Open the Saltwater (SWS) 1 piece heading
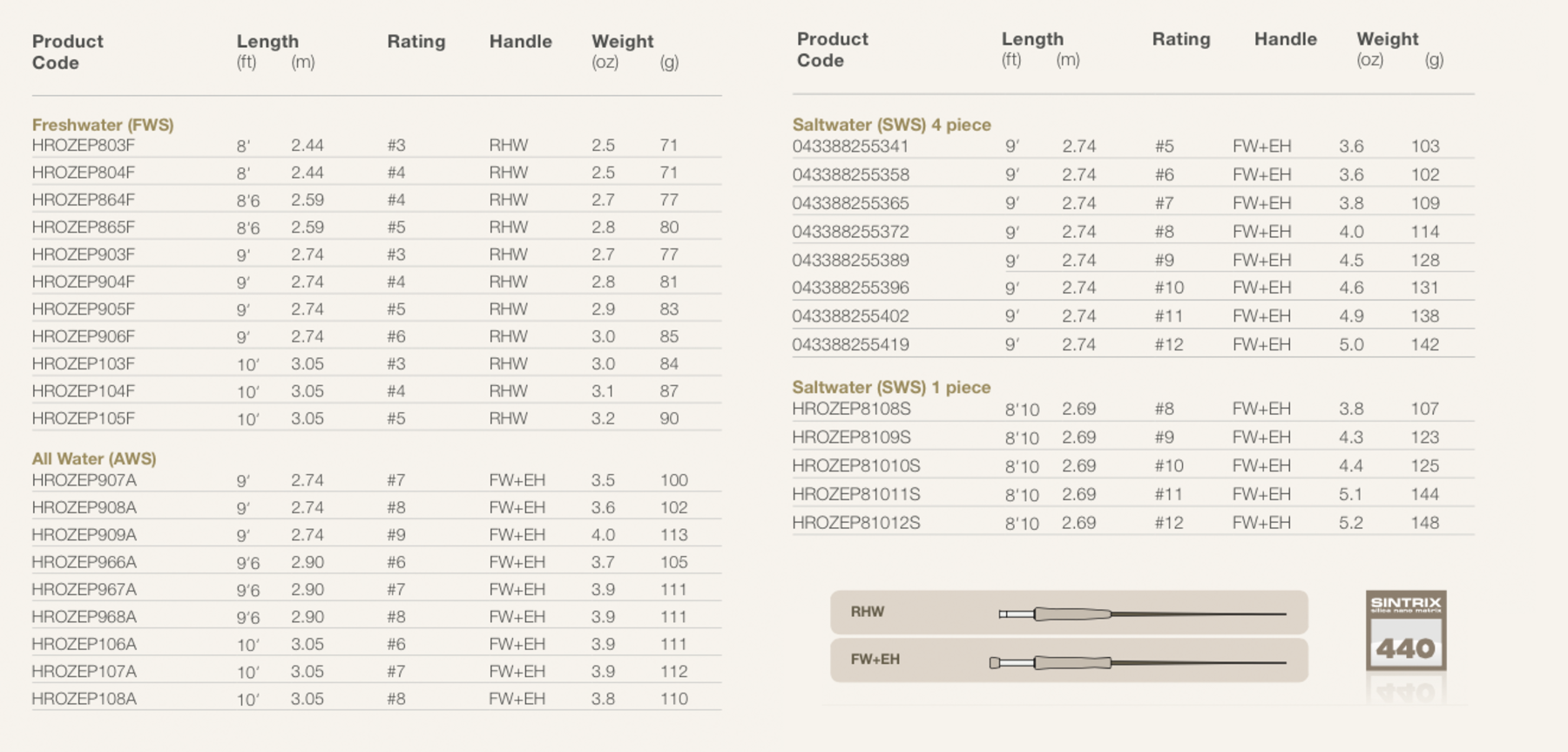 click(891, 387)
